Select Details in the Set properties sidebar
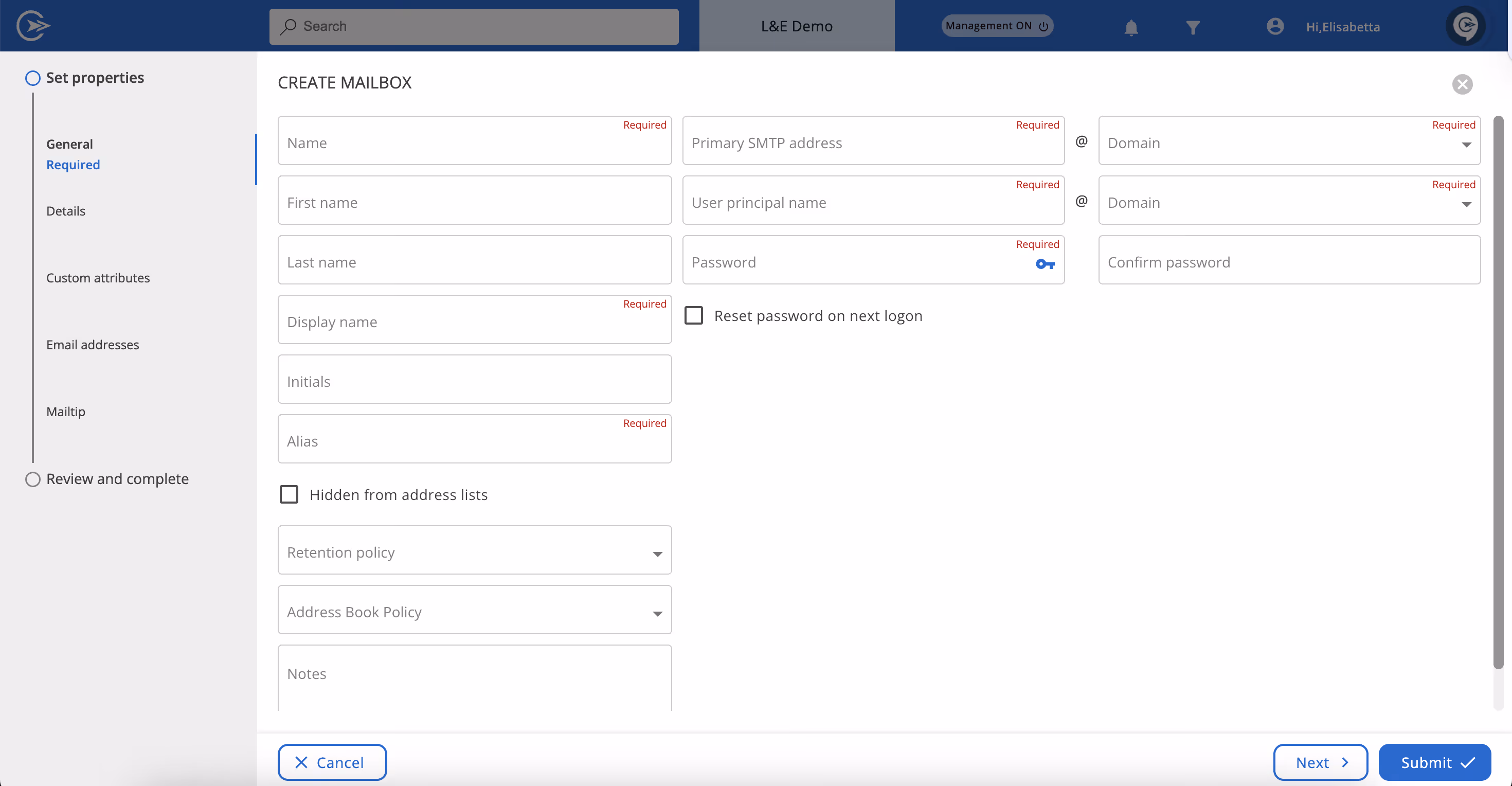This screenshot has width=1512, height=786. point(66,211)
